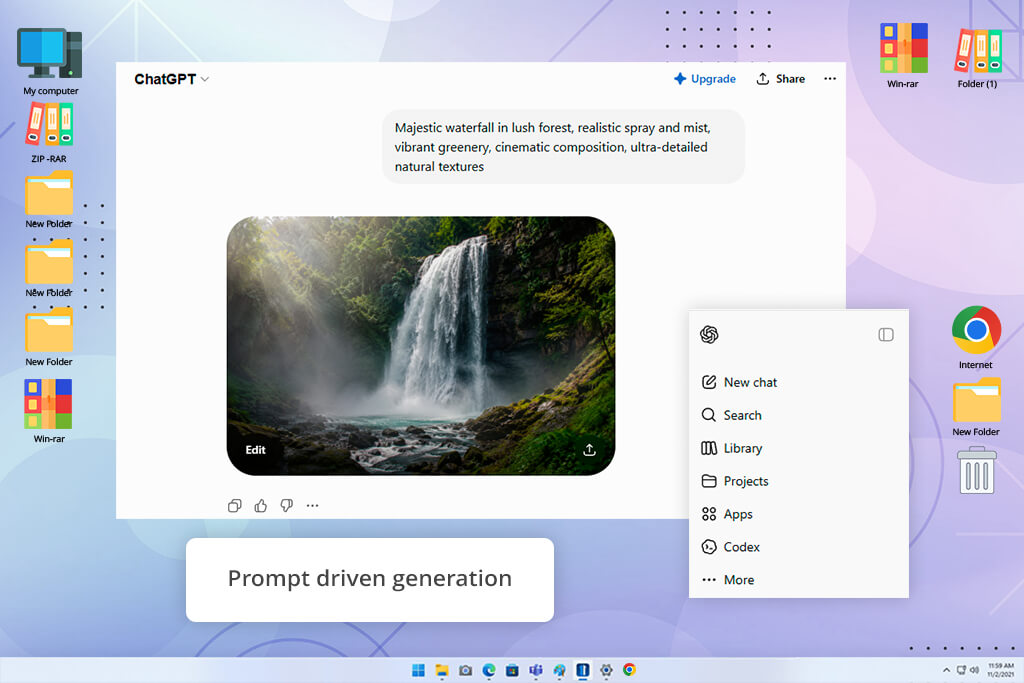Open the Recycle Bin desktop icon
Image resolution: width=1024 pixels, height=683 pixels.
point(976,470)
